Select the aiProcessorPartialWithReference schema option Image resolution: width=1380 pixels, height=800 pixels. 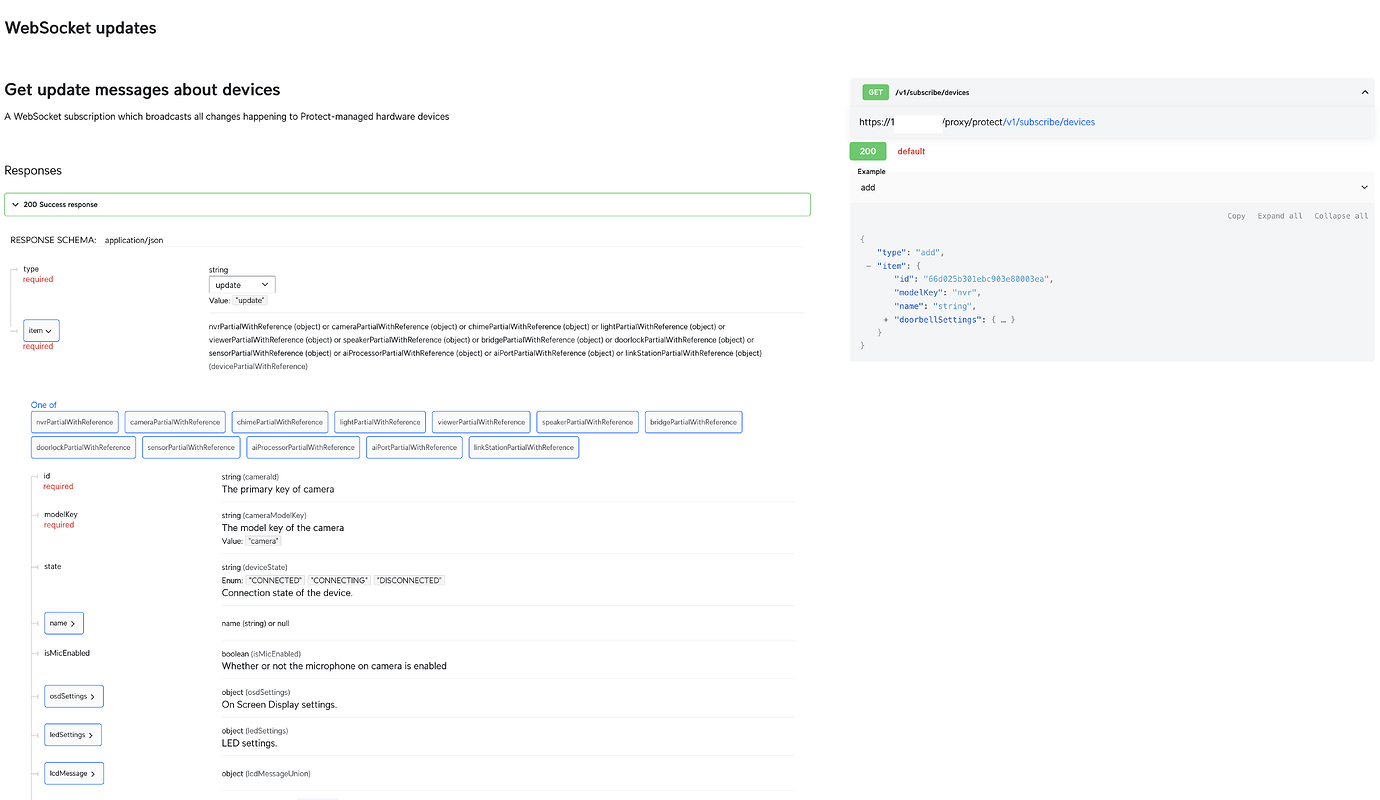coord(302,446)
